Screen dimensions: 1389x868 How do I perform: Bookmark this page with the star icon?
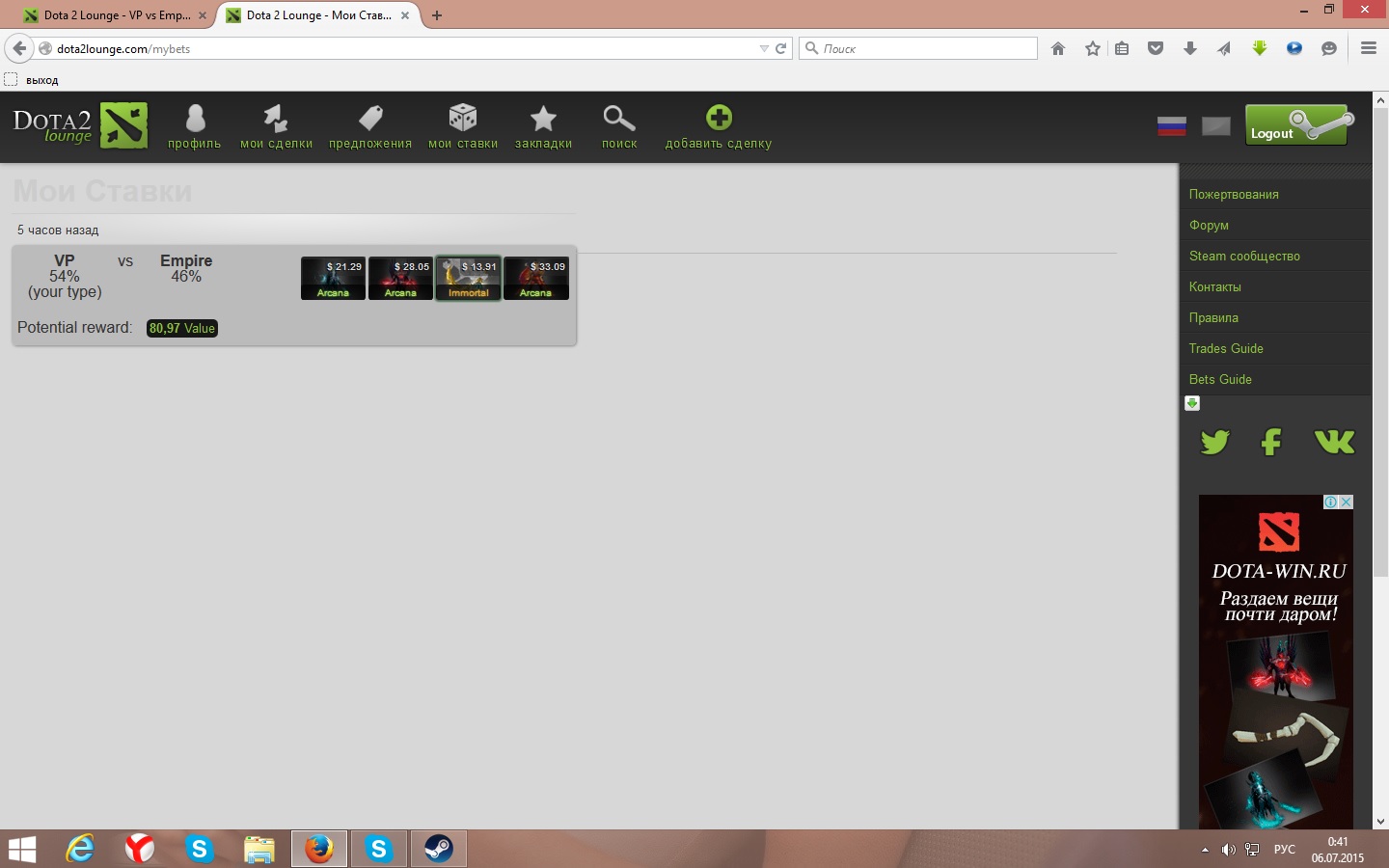[x=1093, y=48]
